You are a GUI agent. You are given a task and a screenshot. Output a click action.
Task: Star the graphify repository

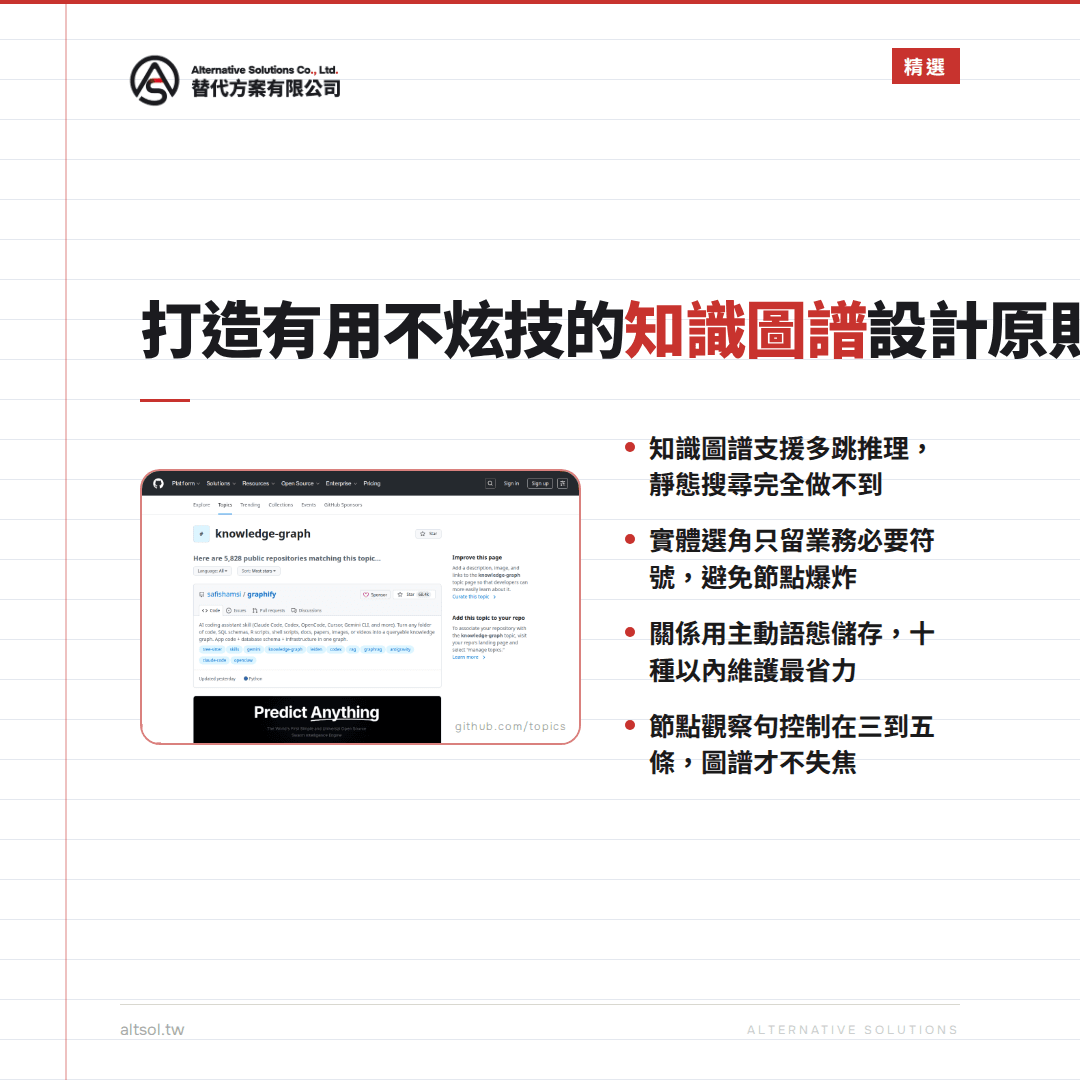click(413, 594)
